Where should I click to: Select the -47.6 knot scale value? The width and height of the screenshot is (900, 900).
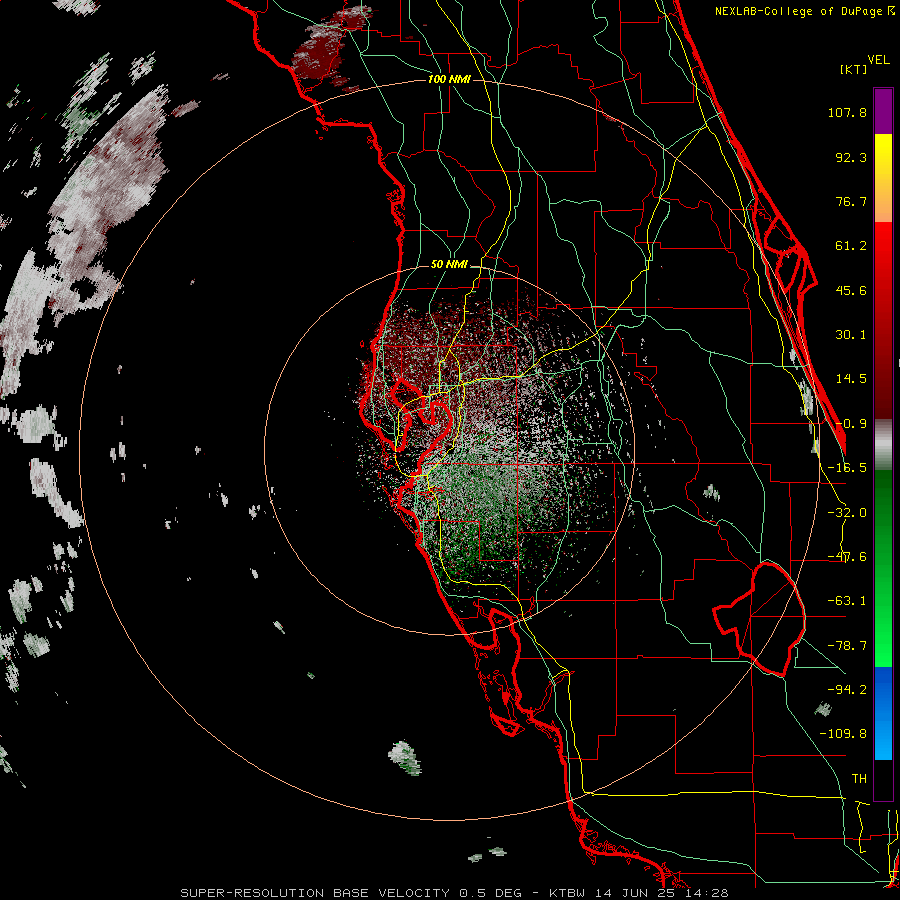click(x=847, y=557)
